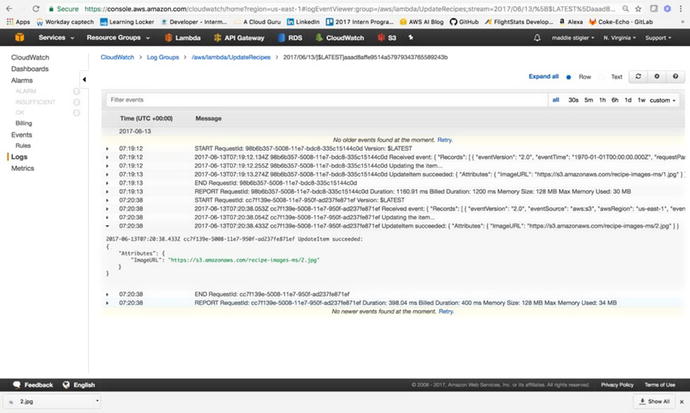This screenshot has width=690, height=413.
Task: Collapse the left sidebar arrow
Action: (x=84, y=80)
